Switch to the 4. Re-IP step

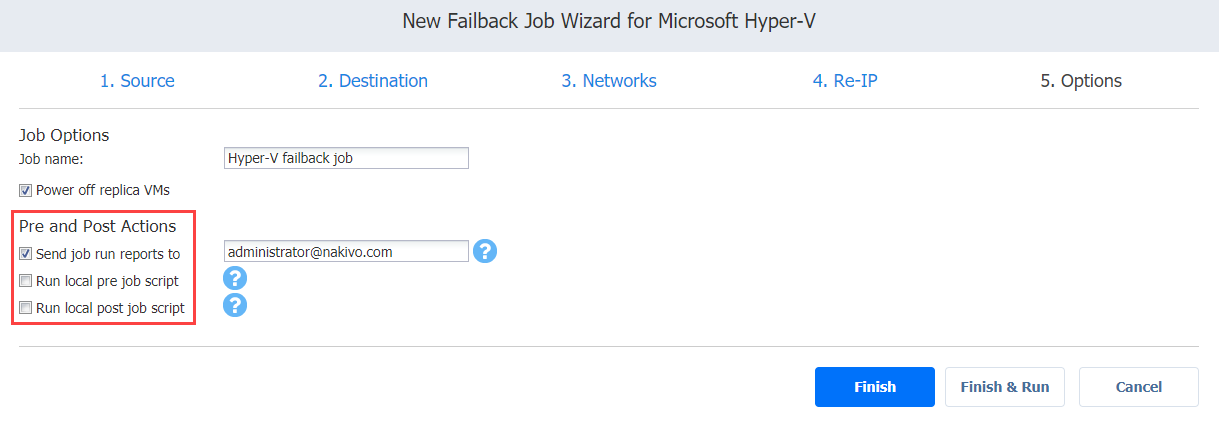(845, 81)
